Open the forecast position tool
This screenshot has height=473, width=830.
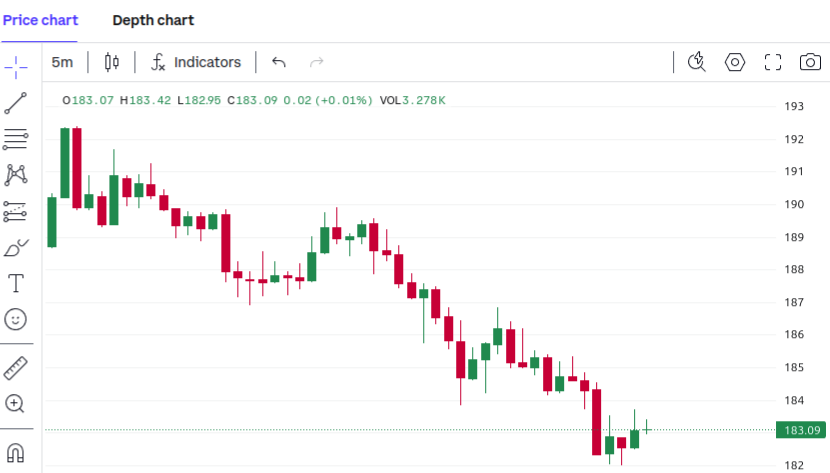point(16,211)
